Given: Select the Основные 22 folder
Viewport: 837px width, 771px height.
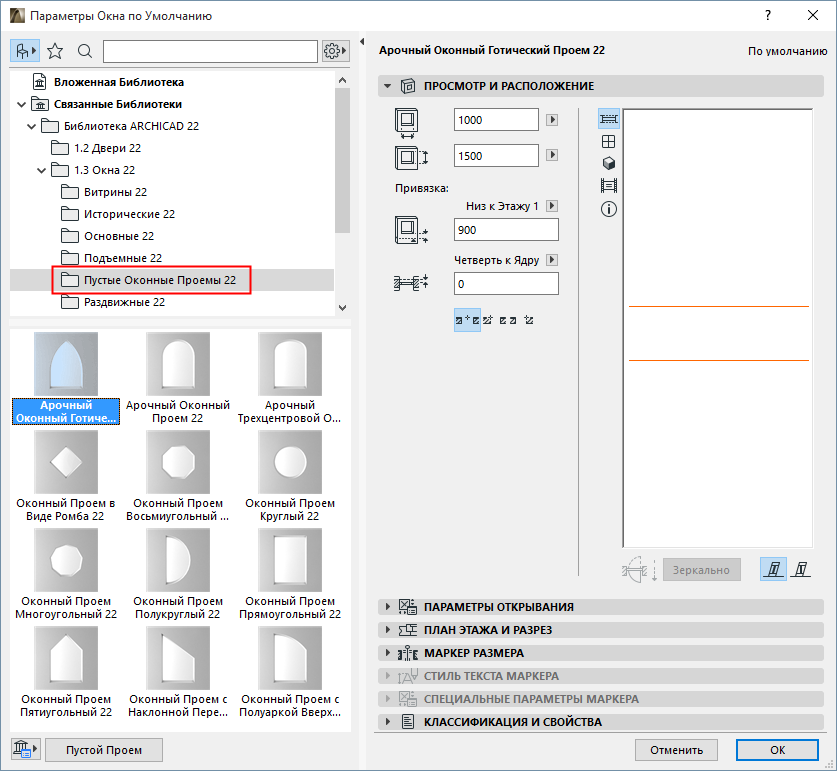Looking at the screenshot, I should 119,236.
